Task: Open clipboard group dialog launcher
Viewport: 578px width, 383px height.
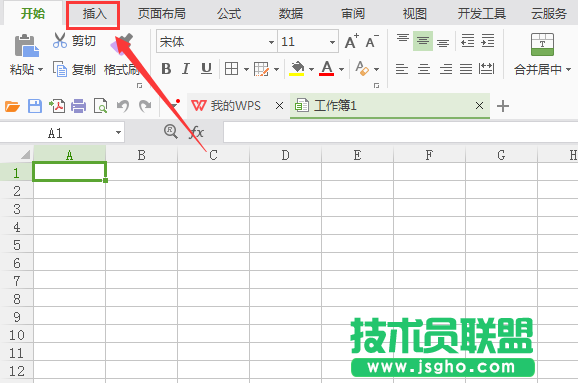Action: [139, 86]
